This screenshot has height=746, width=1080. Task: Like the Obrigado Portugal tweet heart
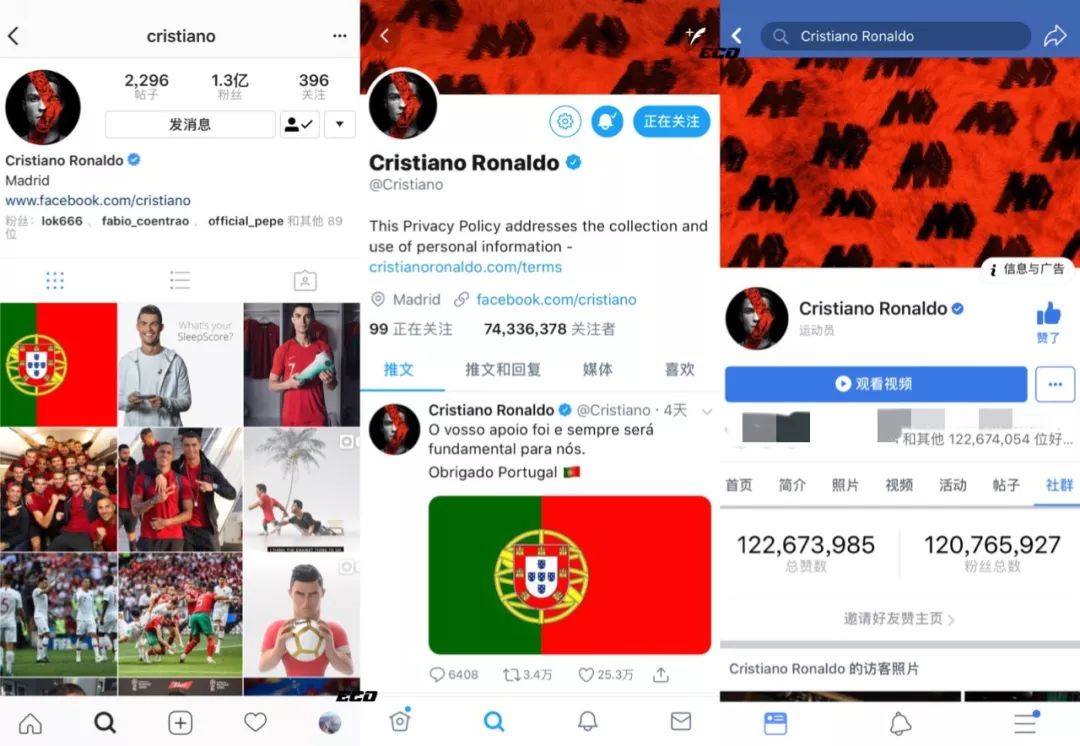tap(585, 674)
